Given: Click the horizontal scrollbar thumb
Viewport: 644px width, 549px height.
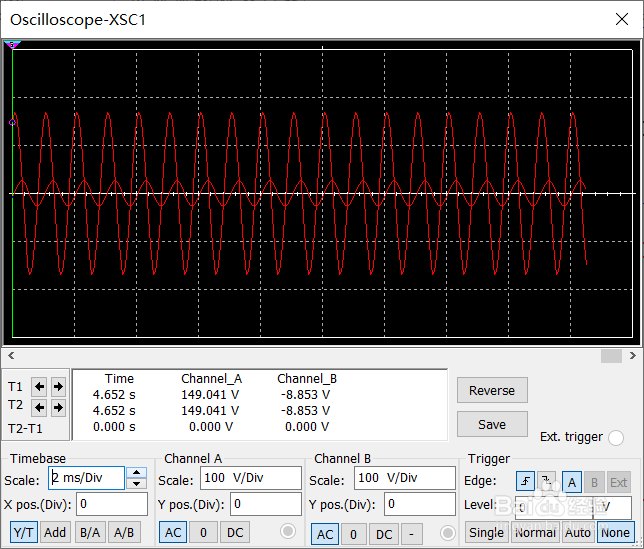Looking at the screenshot, I should pyautogui.click(x=611, y=356).
